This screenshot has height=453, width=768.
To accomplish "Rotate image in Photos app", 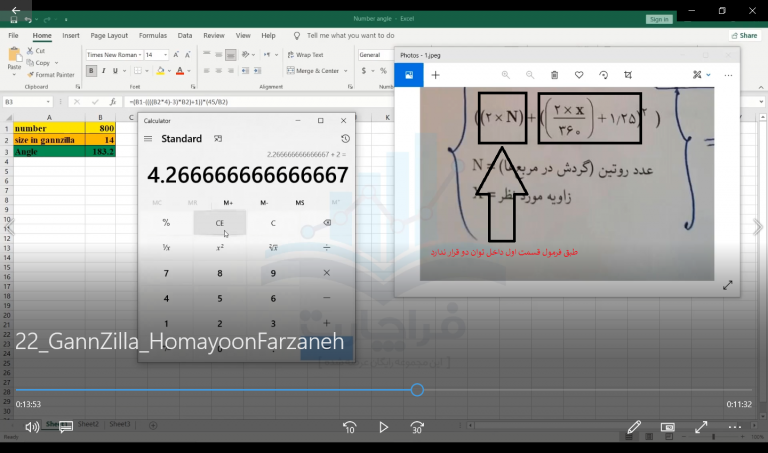I will click(x=603, y=75).
